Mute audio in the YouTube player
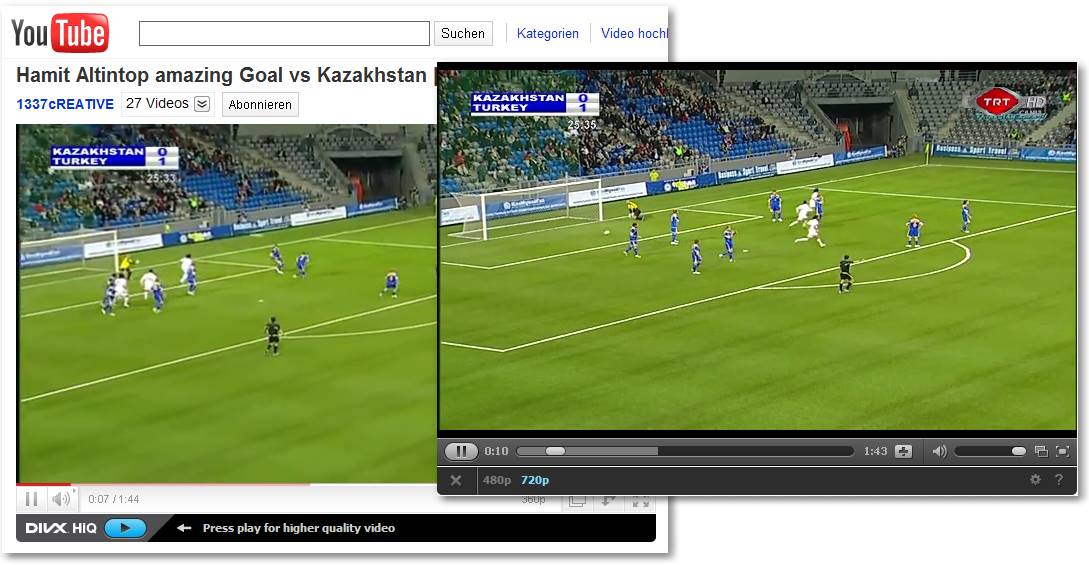 (61, 498)
